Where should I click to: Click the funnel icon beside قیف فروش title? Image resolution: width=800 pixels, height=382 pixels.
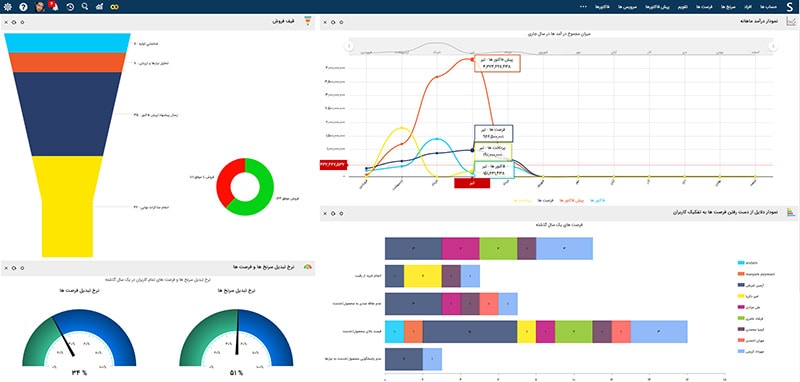tap(308, 21)
